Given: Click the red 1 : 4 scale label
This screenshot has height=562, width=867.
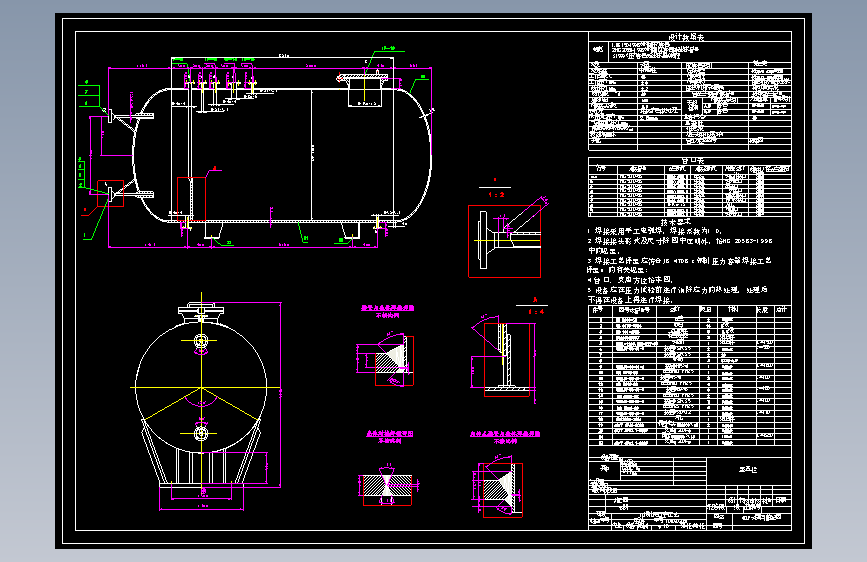Looking at the screenshot, I should pyautogui.click(x=536, y=312).
